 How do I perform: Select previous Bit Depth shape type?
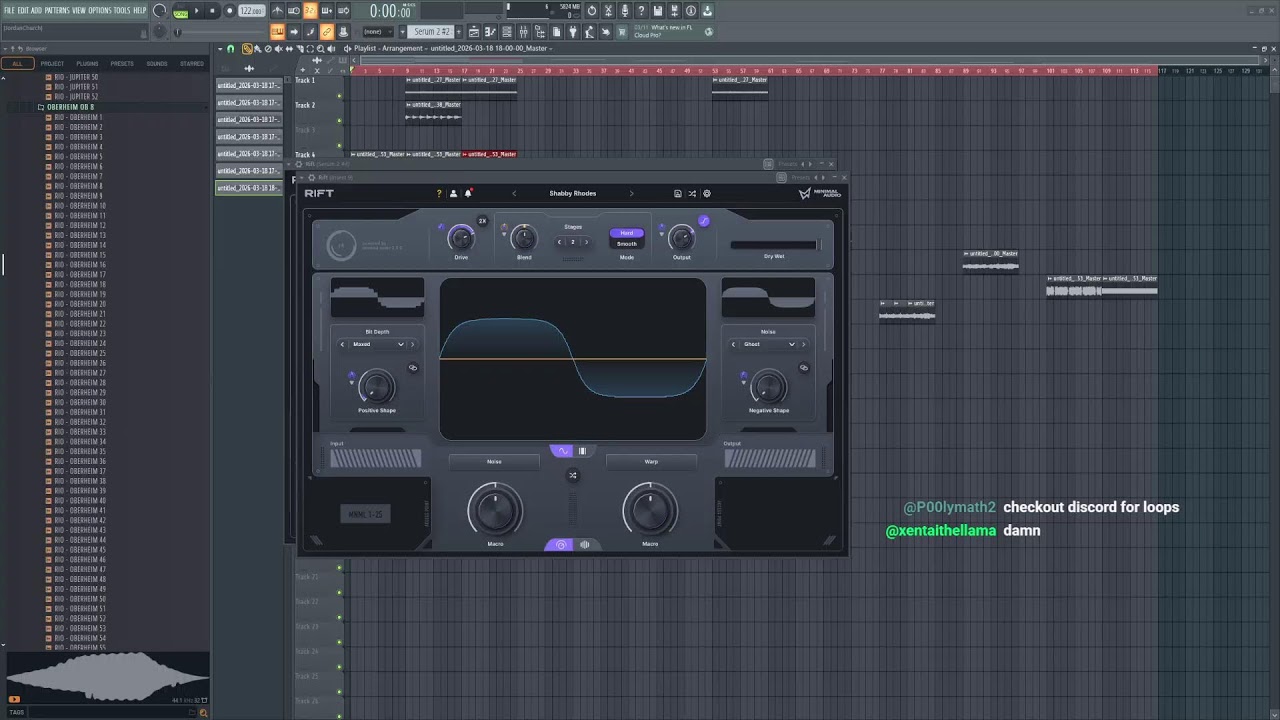tap(342, 344)
